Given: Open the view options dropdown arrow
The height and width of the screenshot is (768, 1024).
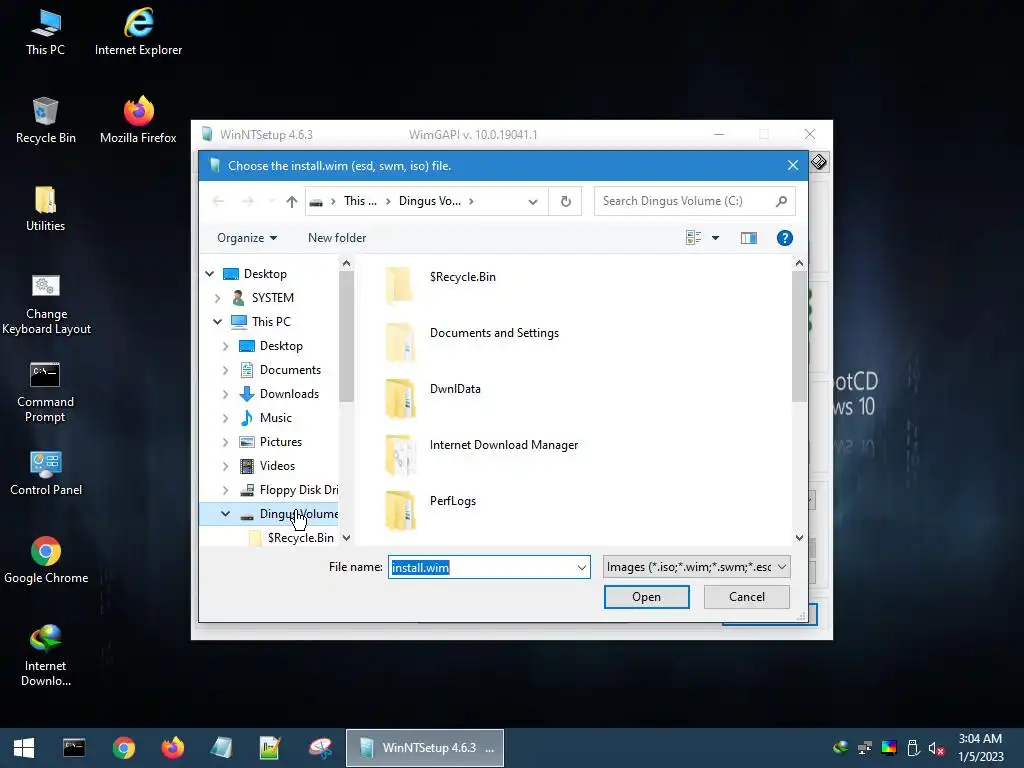Looking at the screenshot, I should pyautogui.click(x=715, y=238).
